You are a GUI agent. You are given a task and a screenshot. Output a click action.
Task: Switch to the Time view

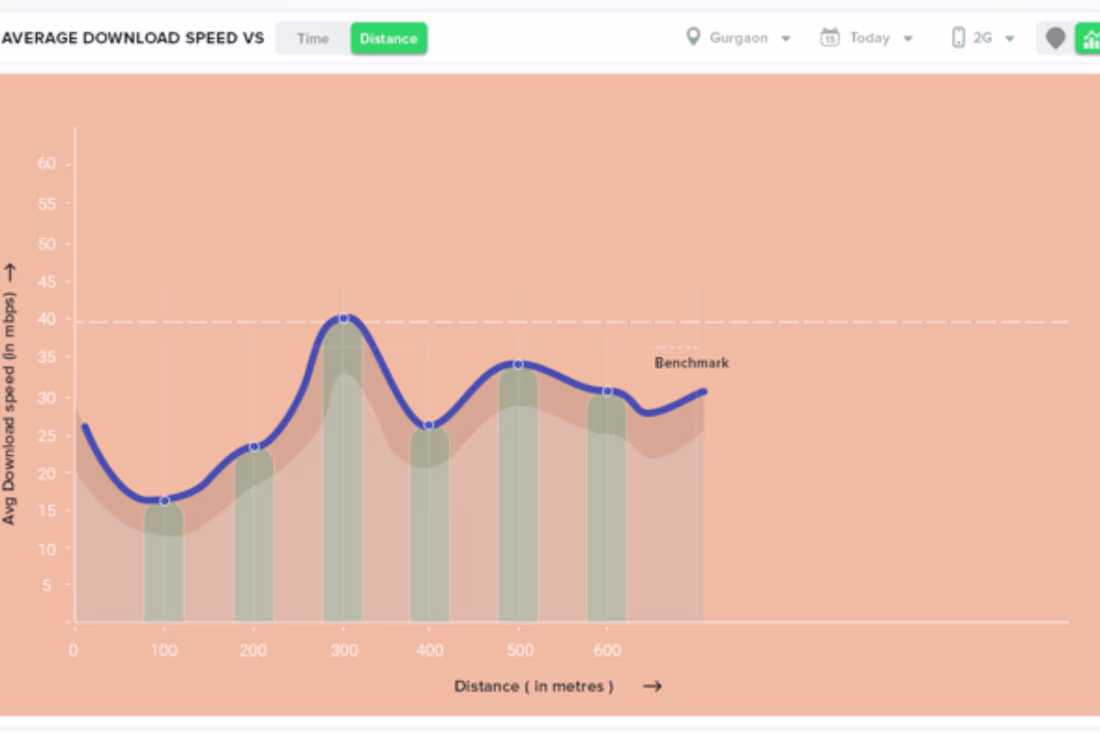313,39
